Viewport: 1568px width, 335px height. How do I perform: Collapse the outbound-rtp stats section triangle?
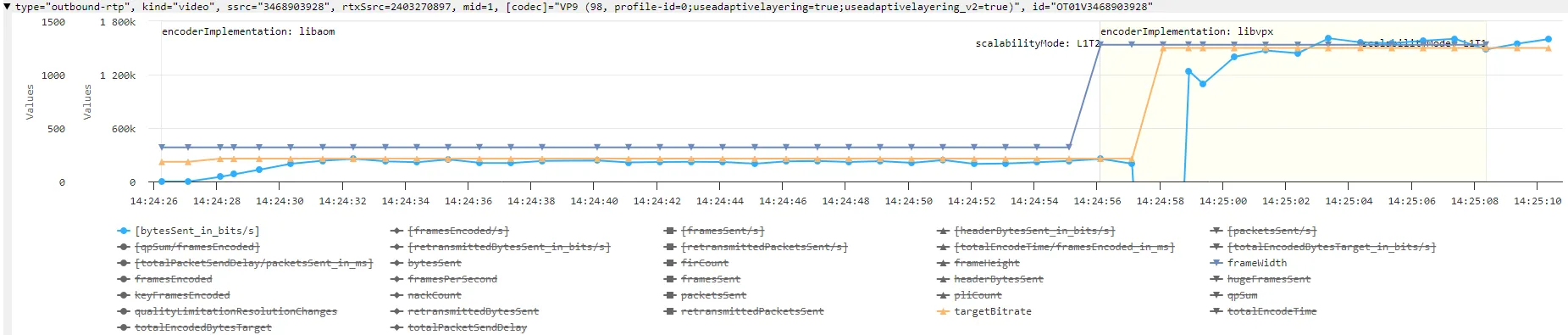[x=8, y=7]
